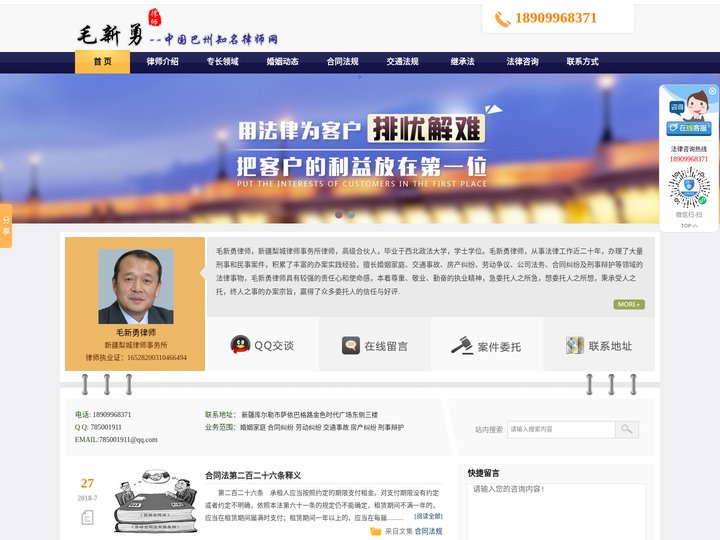This screenshot has width=720, height=540.
Task: Click the 联系地址 label
Action: 610,346
